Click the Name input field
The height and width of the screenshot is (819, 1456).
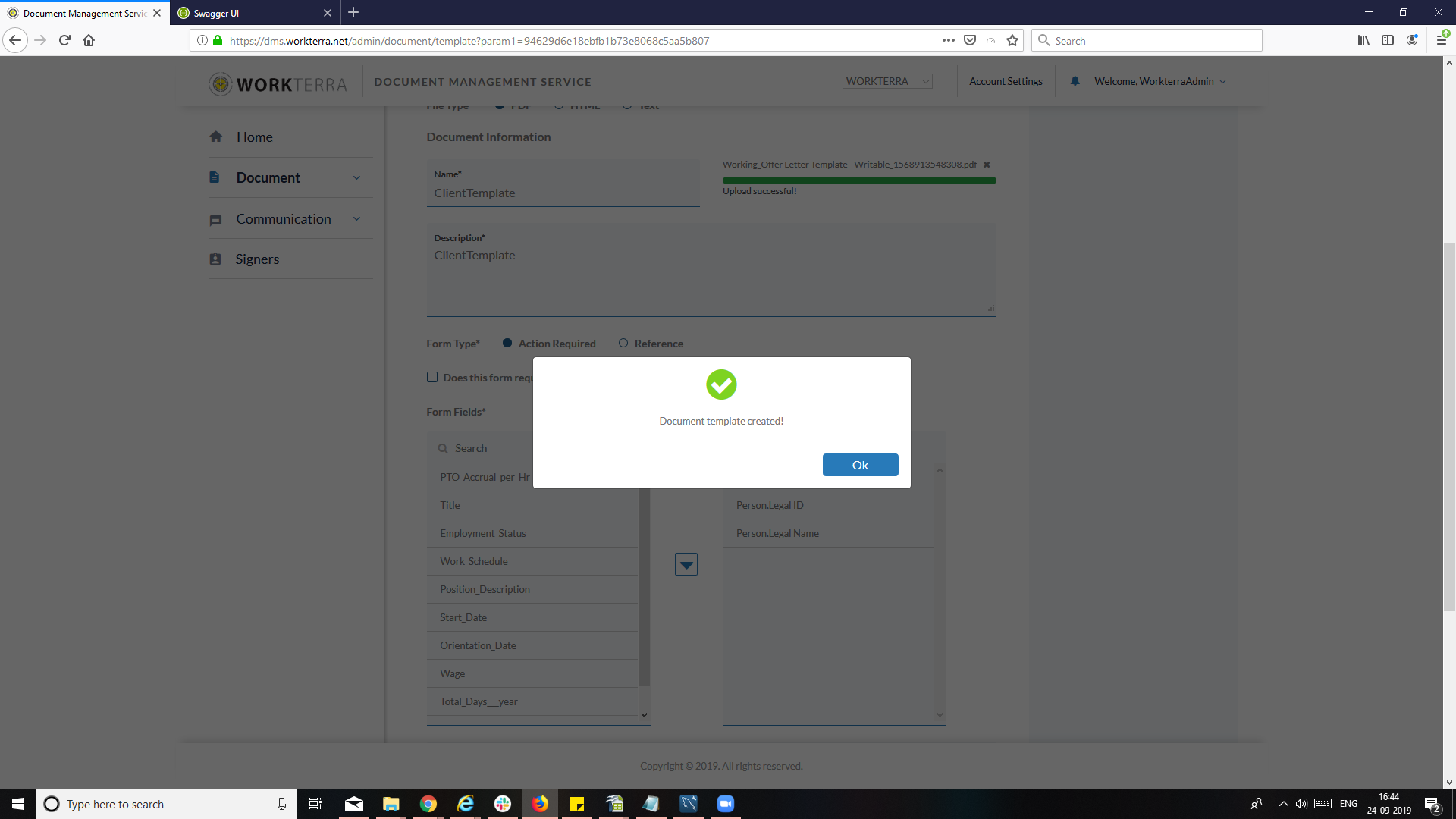[562, 193]
